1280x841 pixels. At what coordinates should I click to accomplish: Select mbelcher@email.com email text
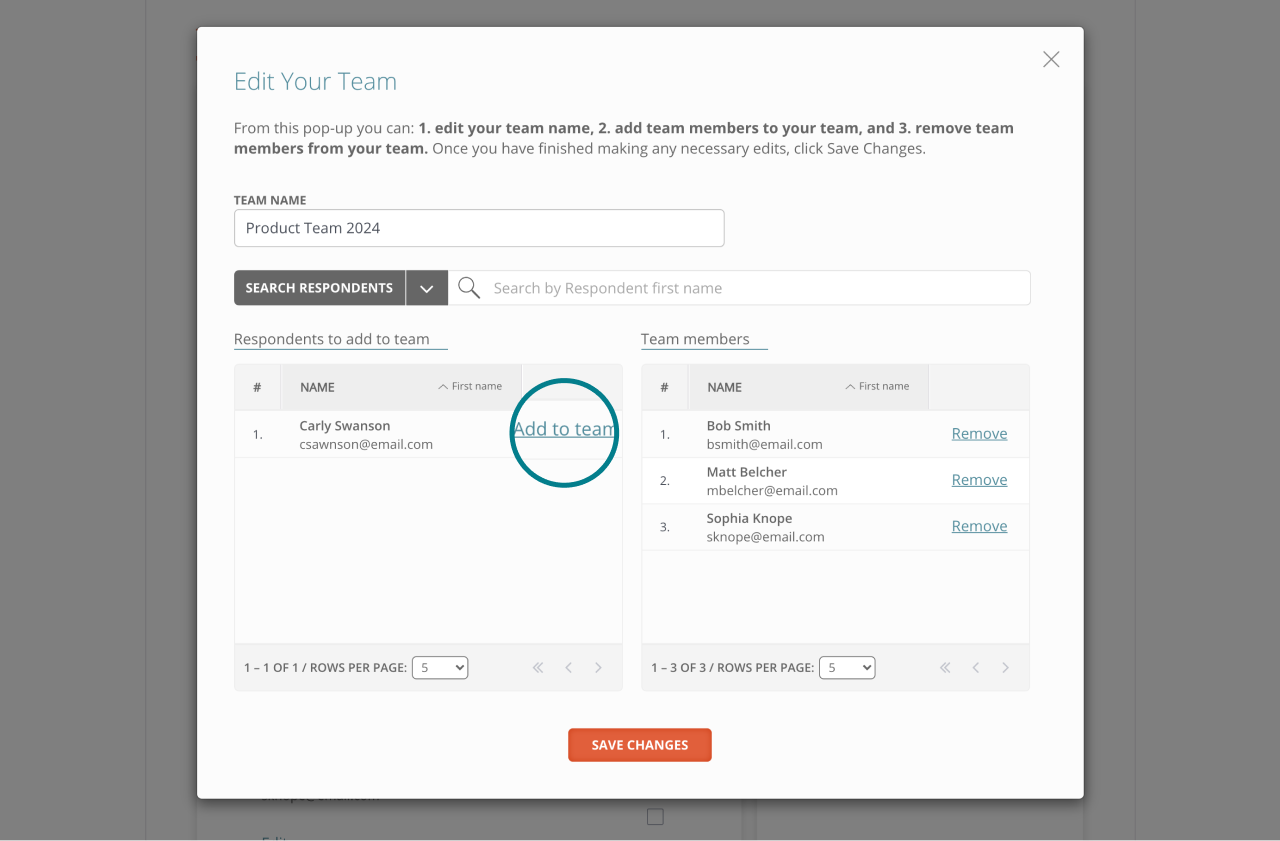(x=772, y=490)
